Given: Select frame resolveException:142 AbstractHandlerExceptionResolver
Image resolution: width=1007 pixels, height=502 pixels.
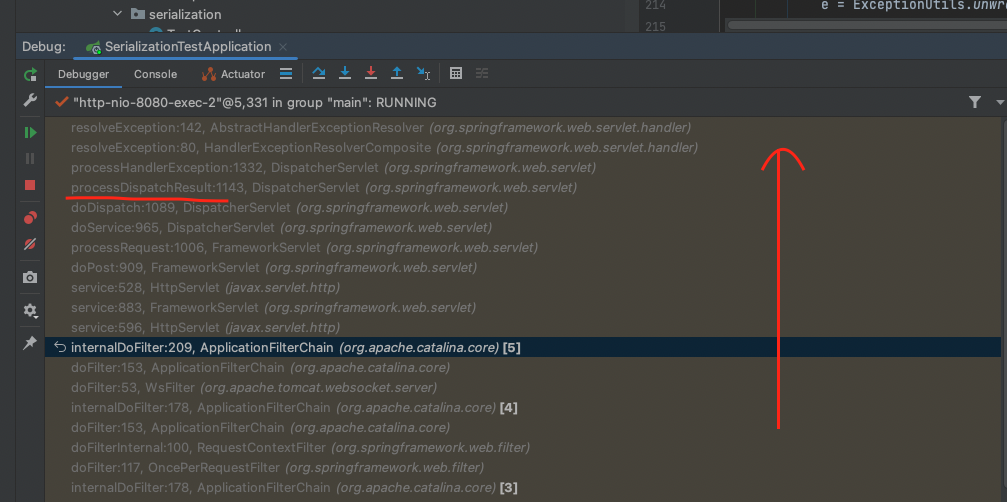Looking at the screenshot, I should (x=523, y=127).
